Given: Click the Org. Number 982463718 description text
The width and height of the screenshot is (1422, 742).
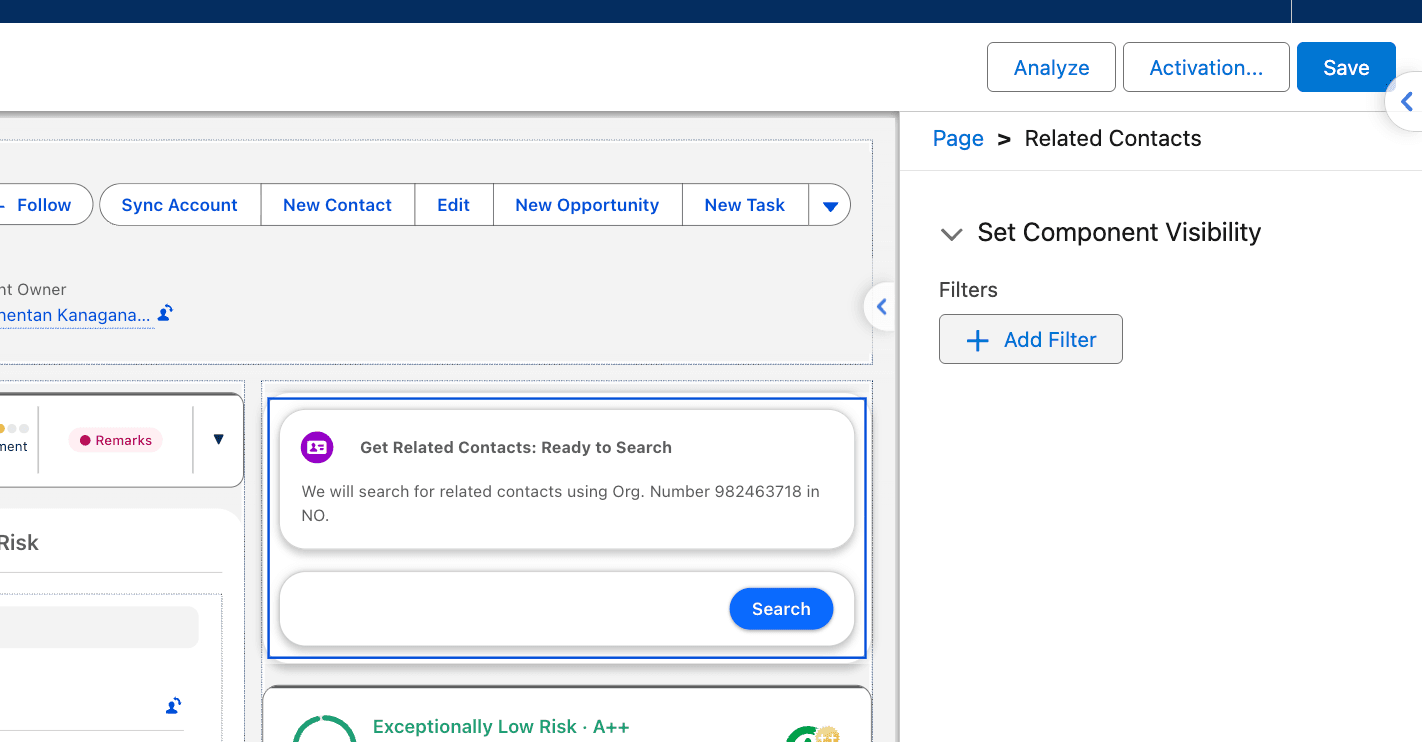Looking at the screenshot, I should pyautogui.click(x=561, y=504).
